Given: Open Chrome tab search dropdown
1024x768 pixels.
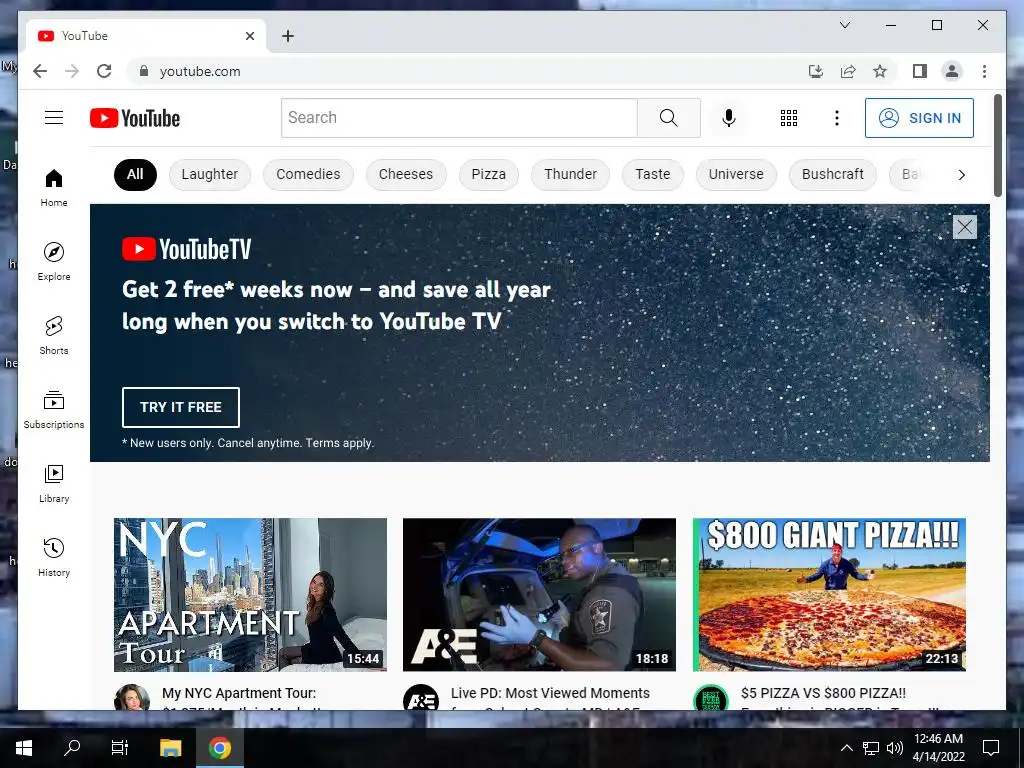Looking at the screenshot, I should click(844, 25).
